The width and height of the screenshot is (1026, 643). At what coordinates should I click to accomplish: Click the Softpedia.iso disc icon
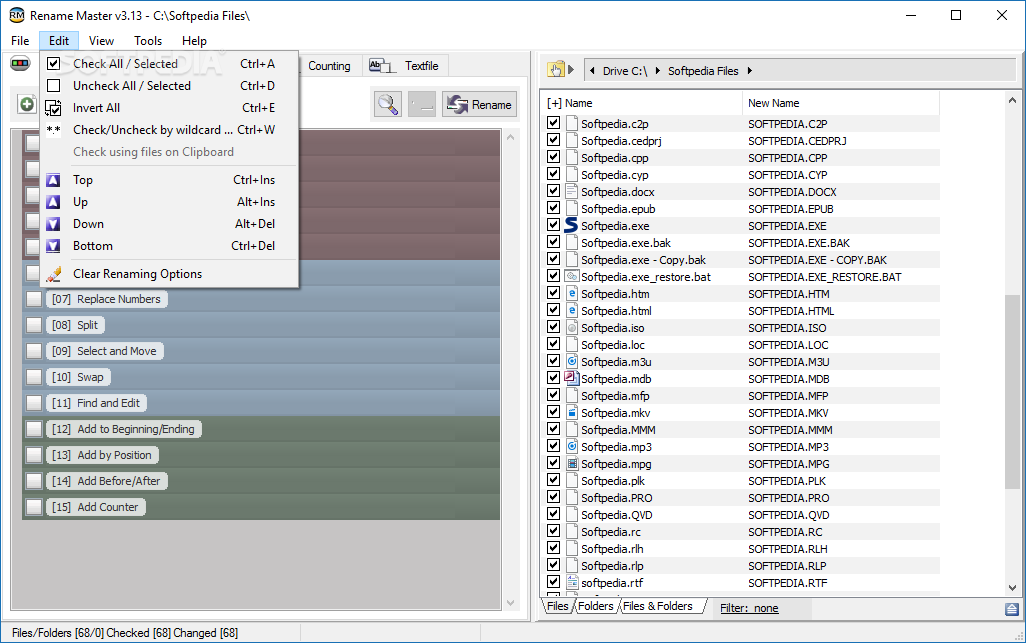click(572, 327)
